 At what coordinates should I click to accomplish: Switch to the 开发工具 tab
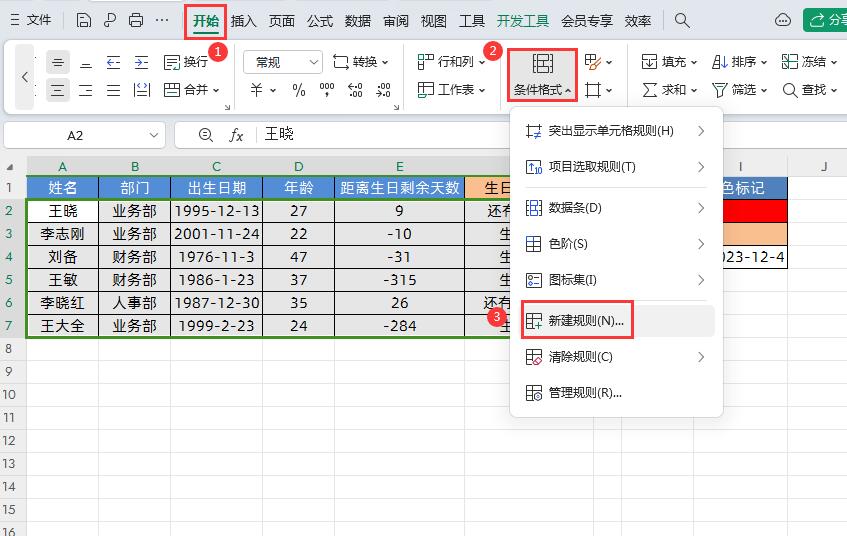(522, 21)
